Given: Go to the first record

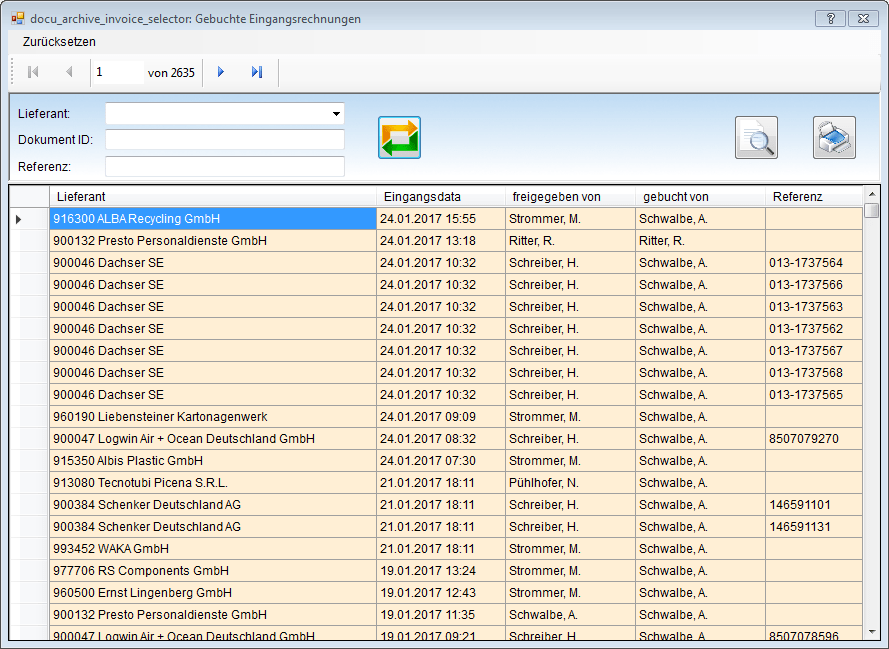Looking at the screenshot, I should (33, 72).
